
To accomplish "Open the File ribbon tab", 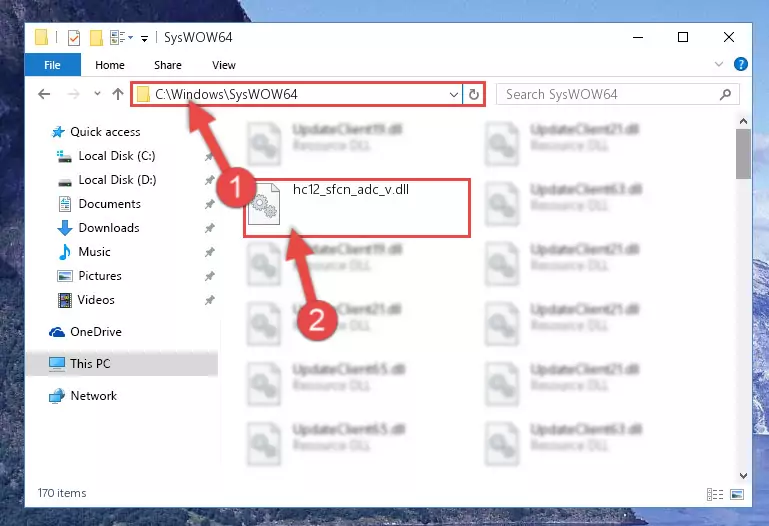I will pos(52,65).
